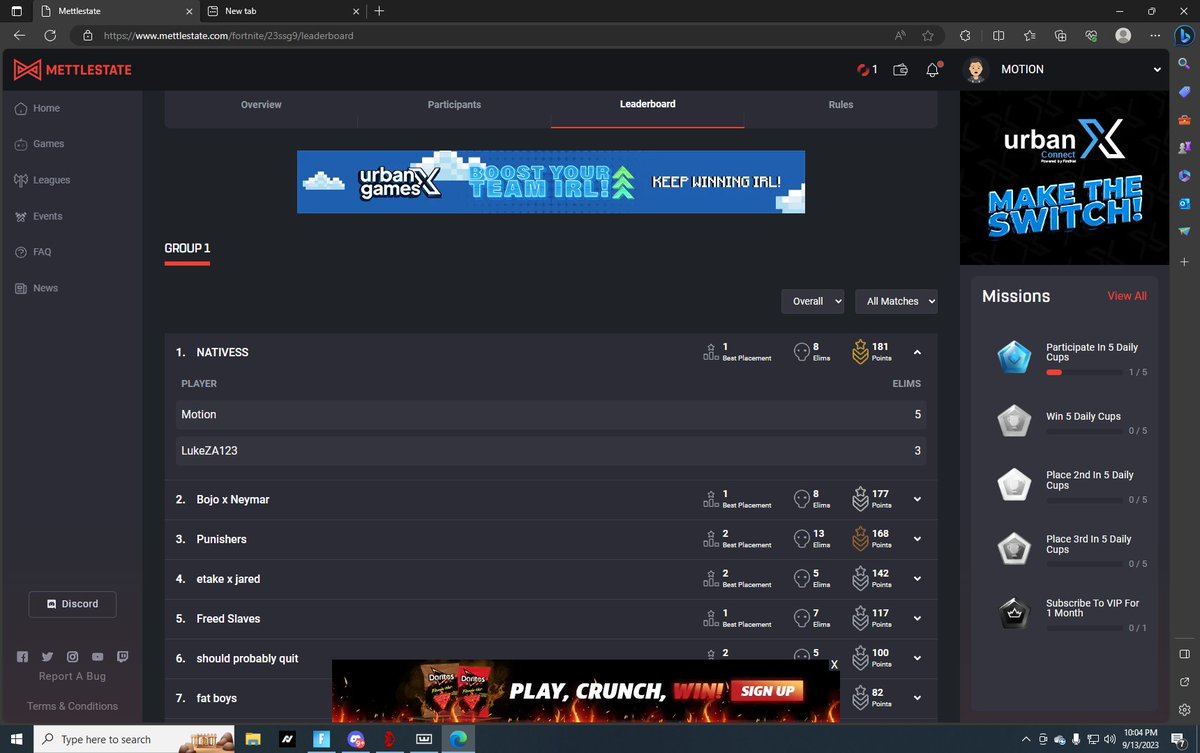The image size is (1200, 753).
Task: Click the Discord button in sidebar
Action: (72, 604)
